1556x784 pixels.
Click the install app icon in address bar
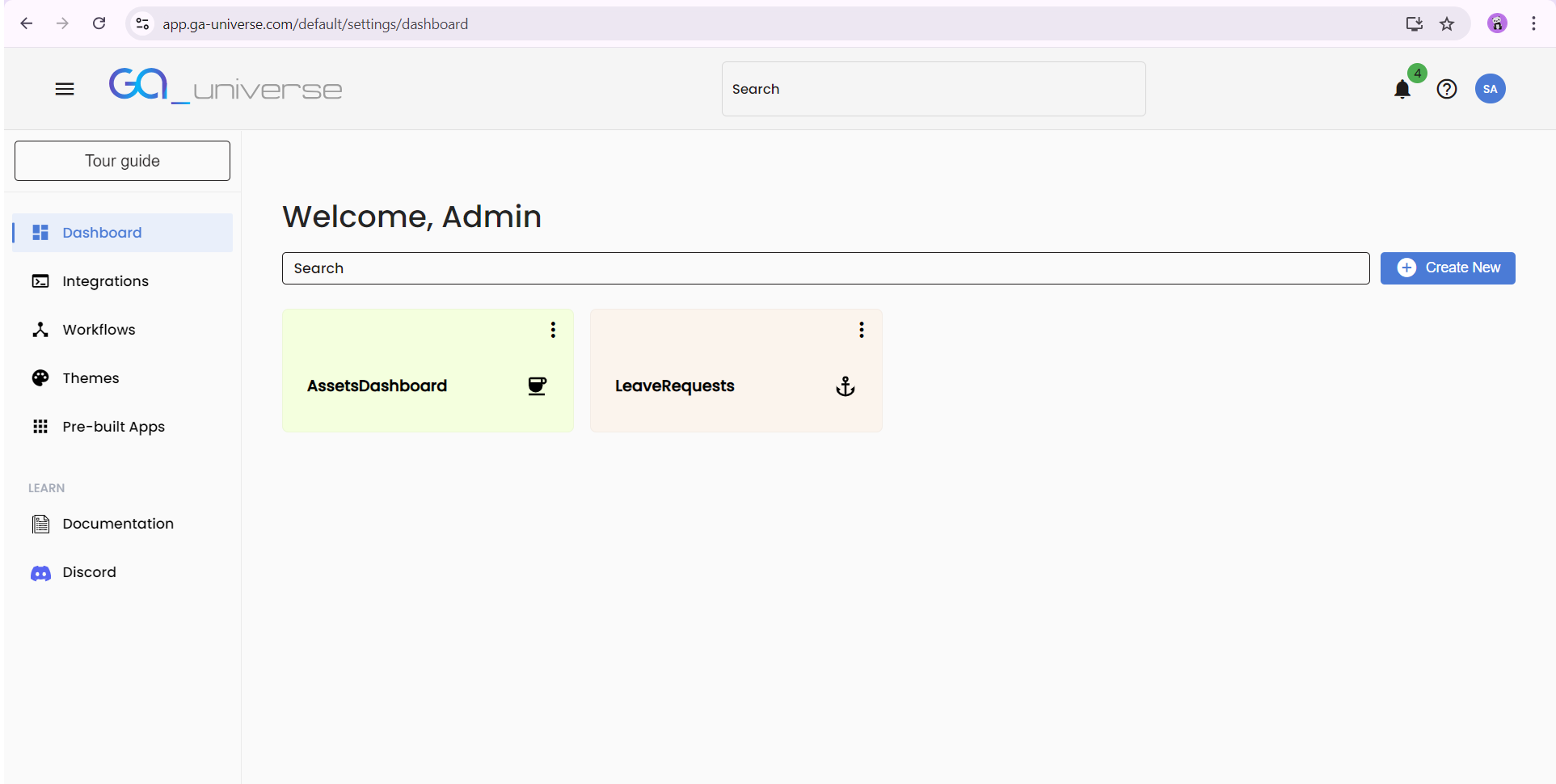coord(1414,23)
